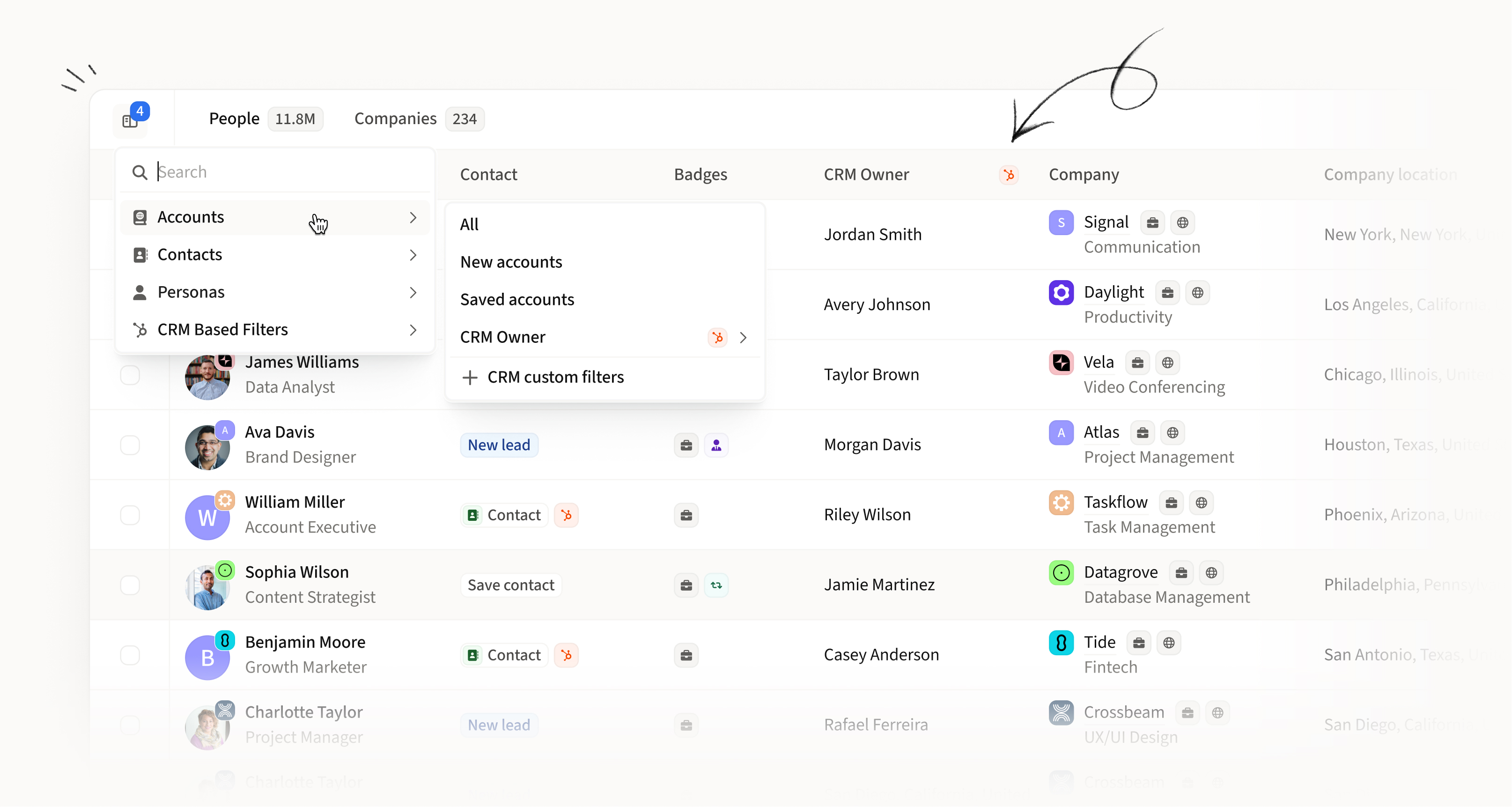Select the checkbox for Sophia Wilson
This screenshot has width=1512, height=807.
pos(130,585)
